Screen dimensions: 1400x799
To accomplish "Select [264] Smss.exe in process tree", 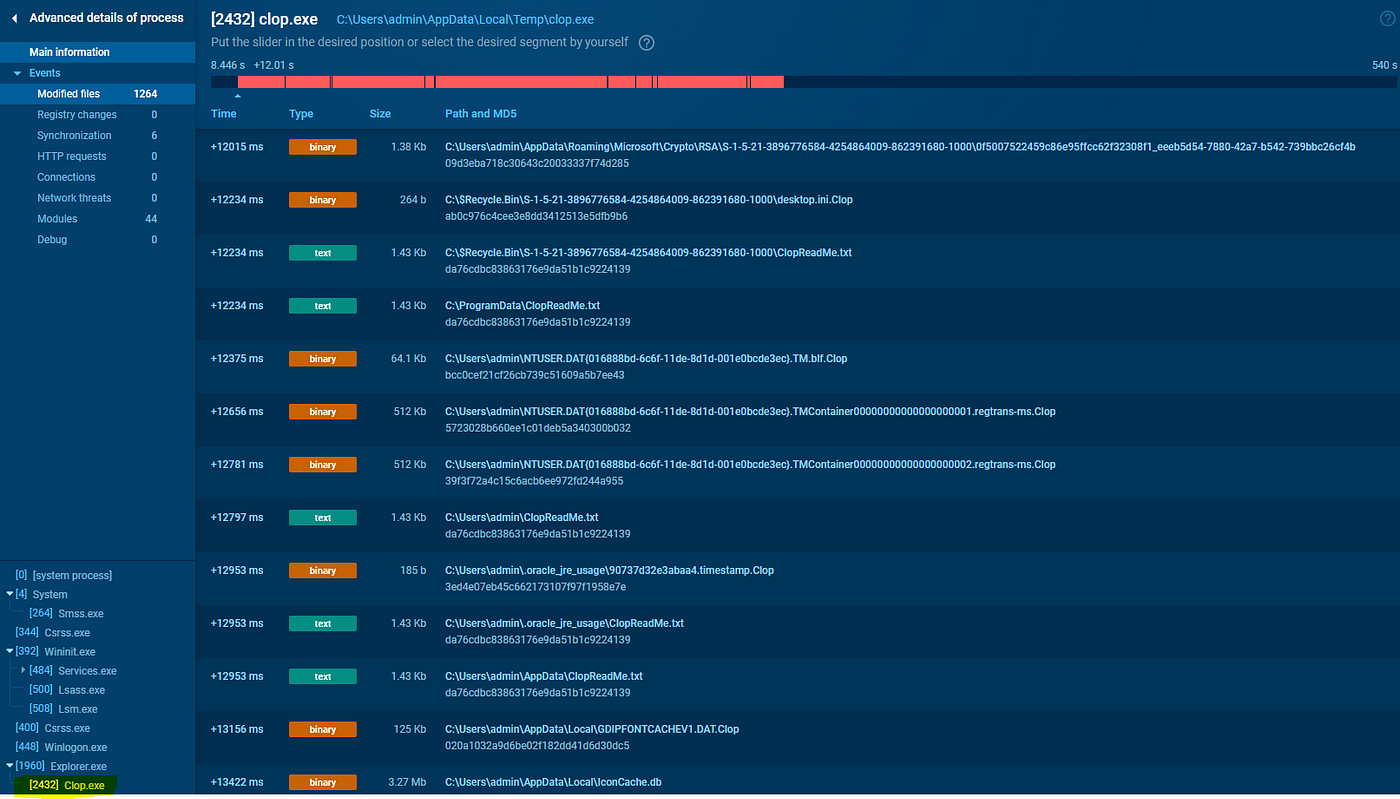I will [66, 613].
